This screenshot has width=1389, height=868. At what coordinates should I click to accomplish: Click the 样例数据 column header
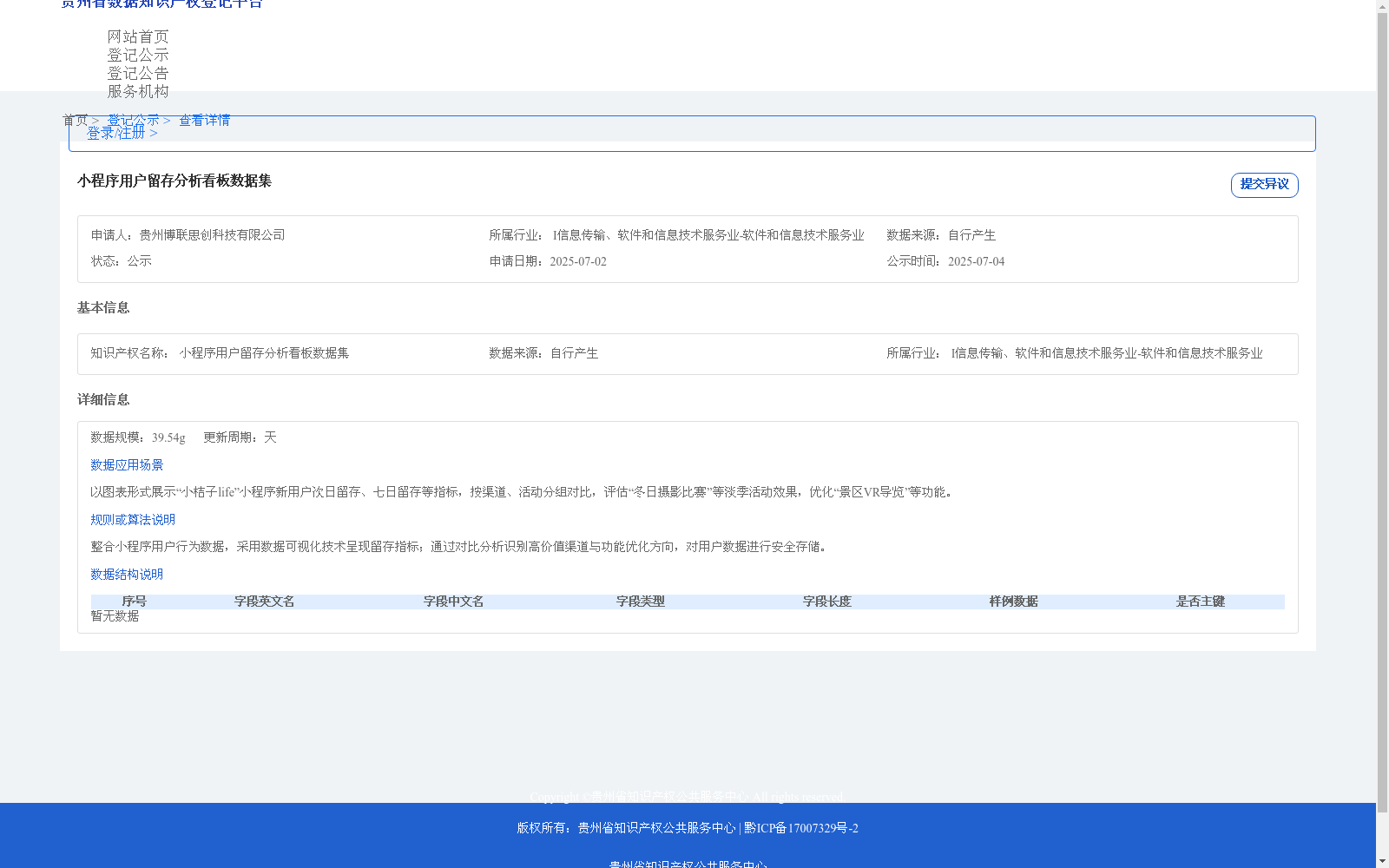pos(1014,602)
